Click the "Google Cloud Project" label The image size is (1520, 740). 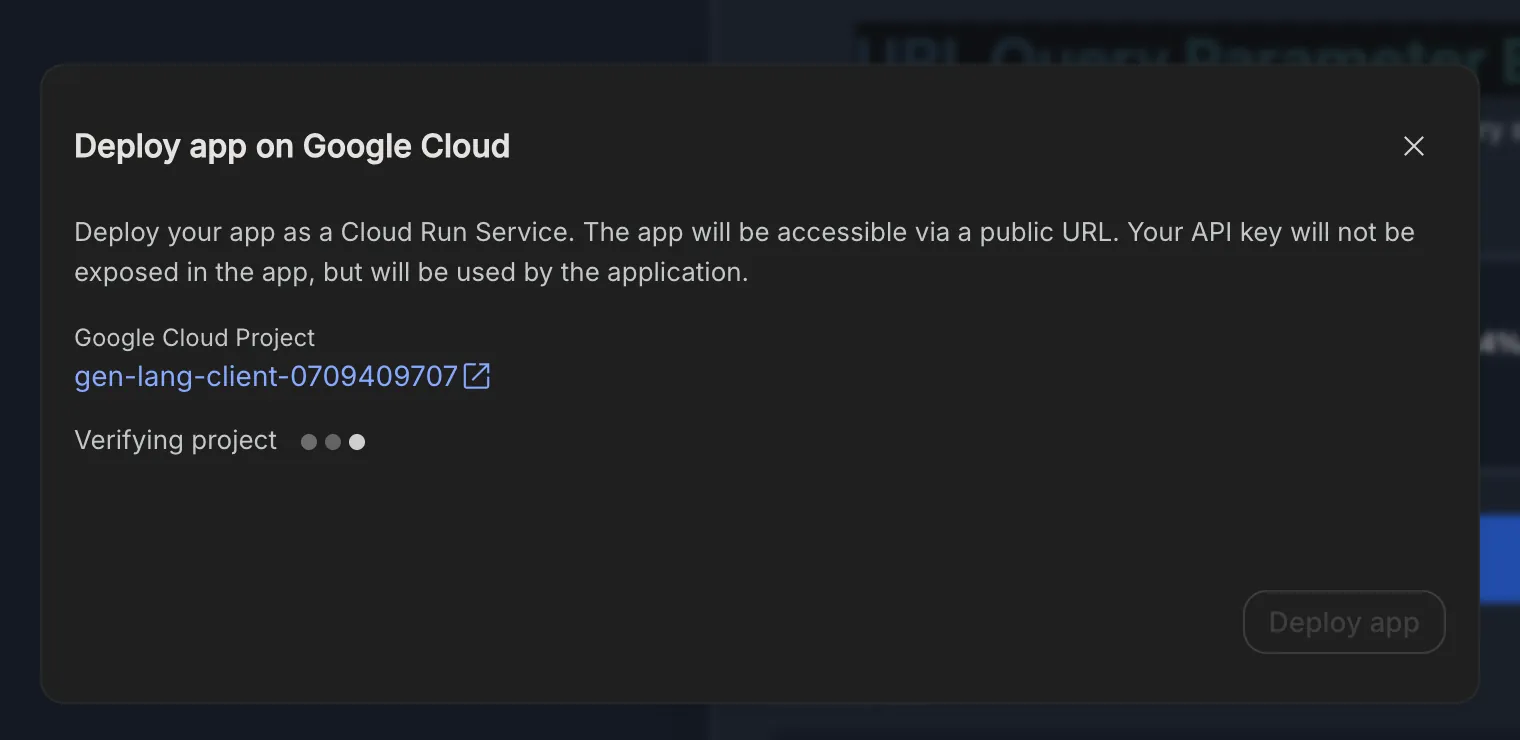(x=195, y=338)
